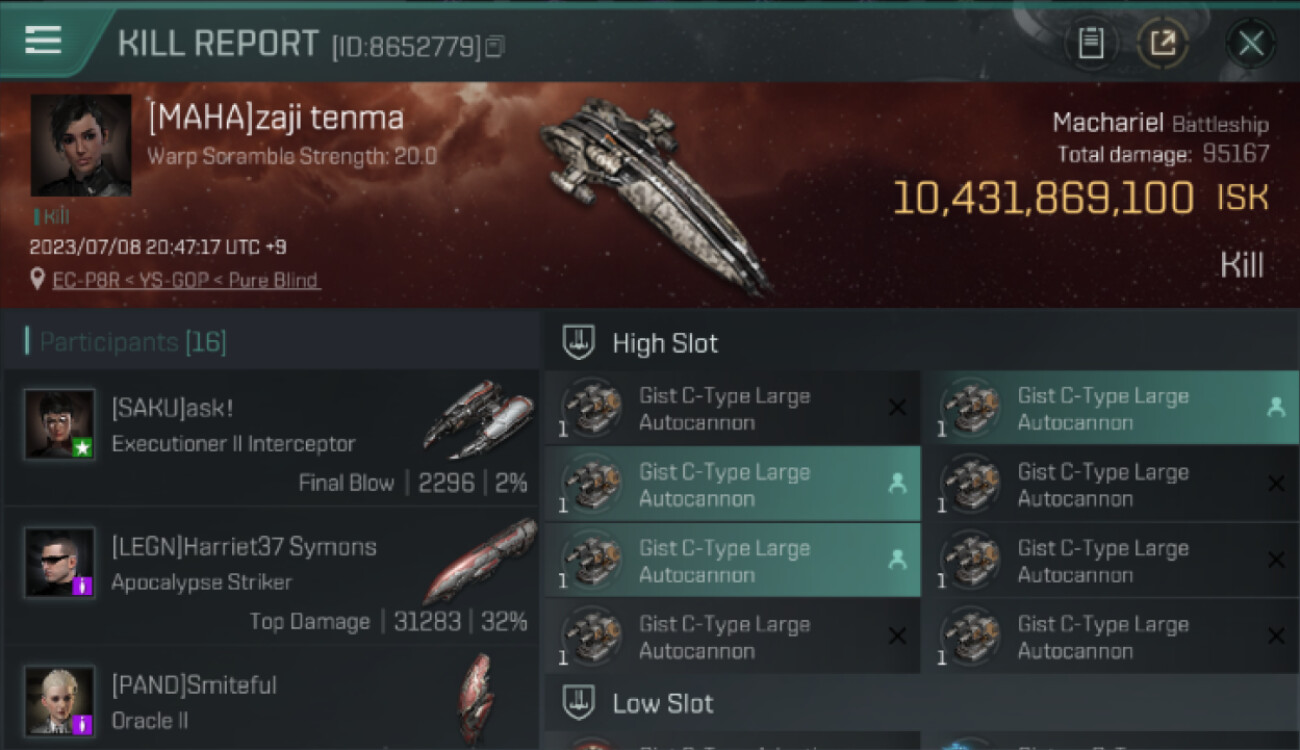Copy the kill report ID
Image resolution: width=1300 pixels, height=750 pixels.
click(496, 46)
